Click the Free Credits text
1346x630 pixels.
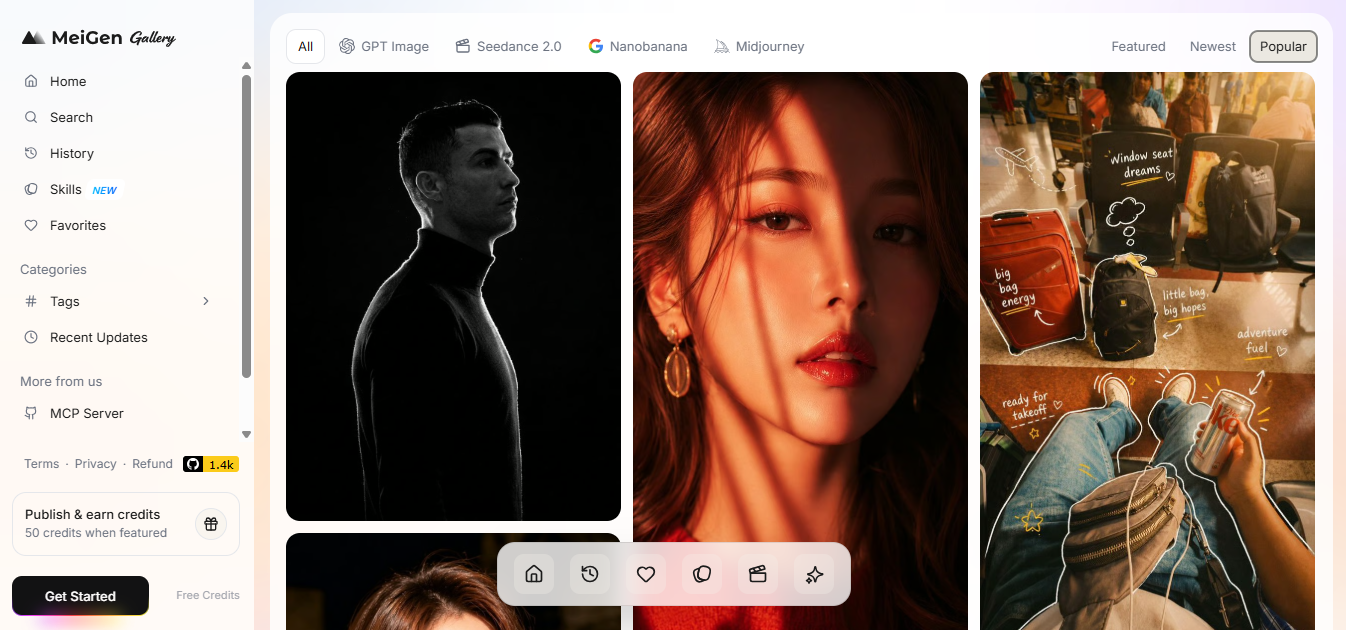point(208,595)
